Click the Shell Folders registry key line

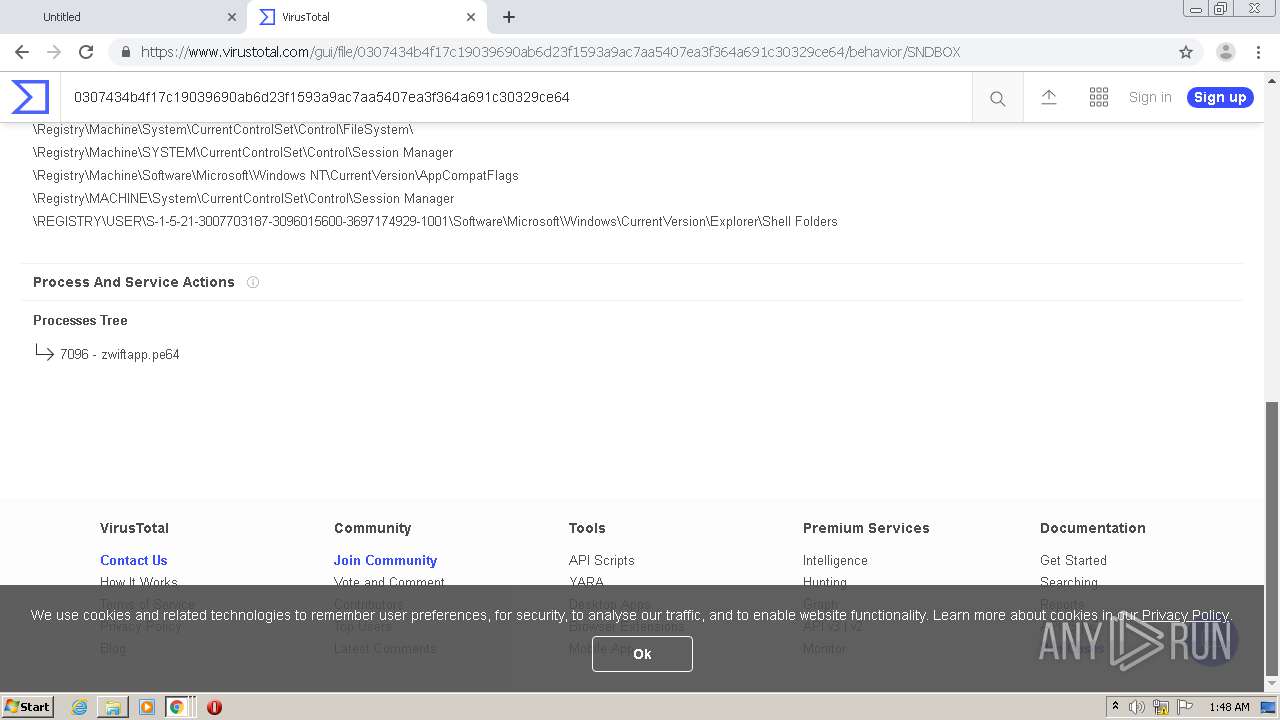click(x=435, y=221)
